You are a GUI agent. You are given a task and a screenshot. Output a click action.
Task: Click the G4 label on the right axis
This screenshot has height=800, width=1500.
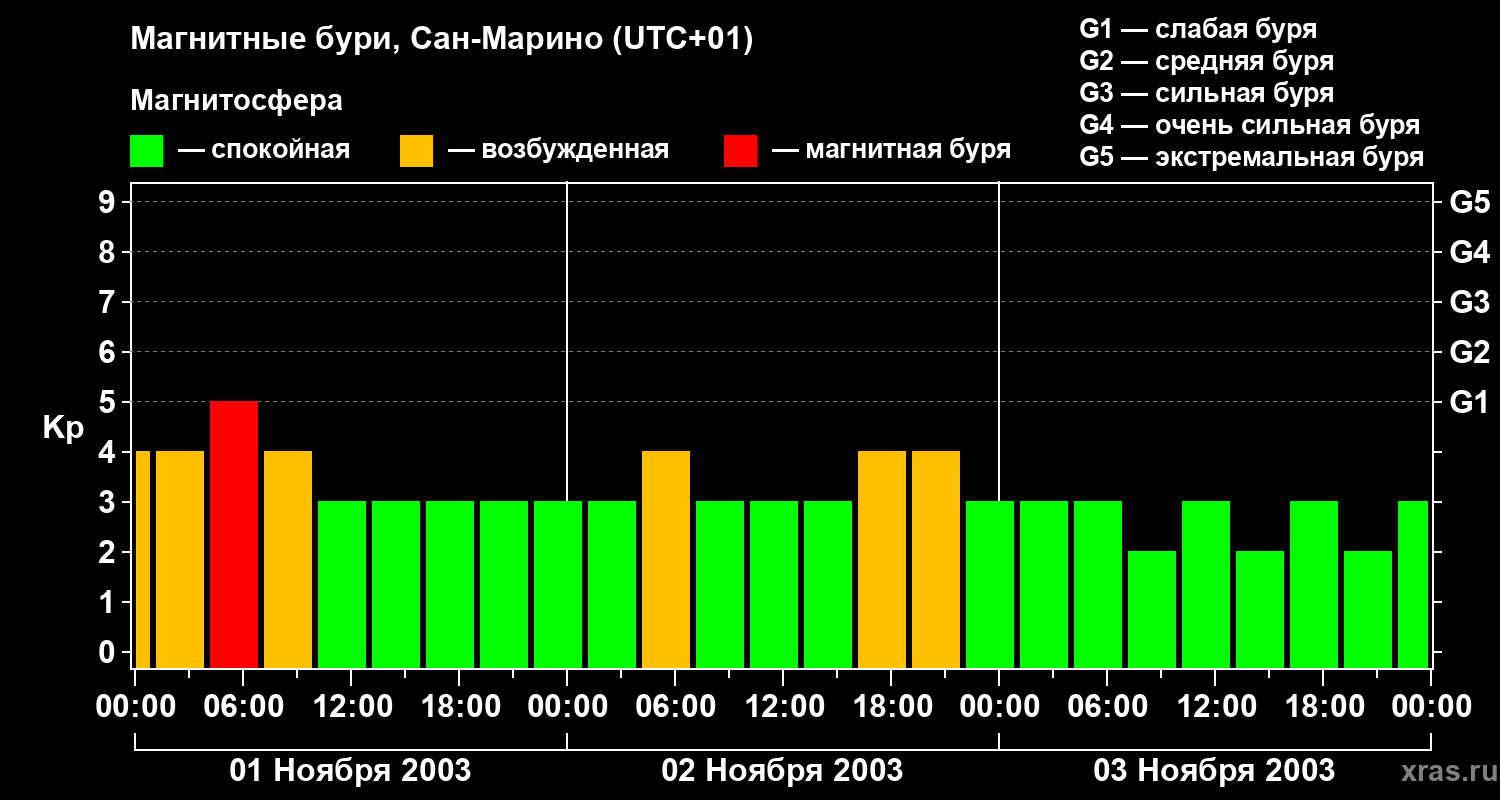(1470, 252)
